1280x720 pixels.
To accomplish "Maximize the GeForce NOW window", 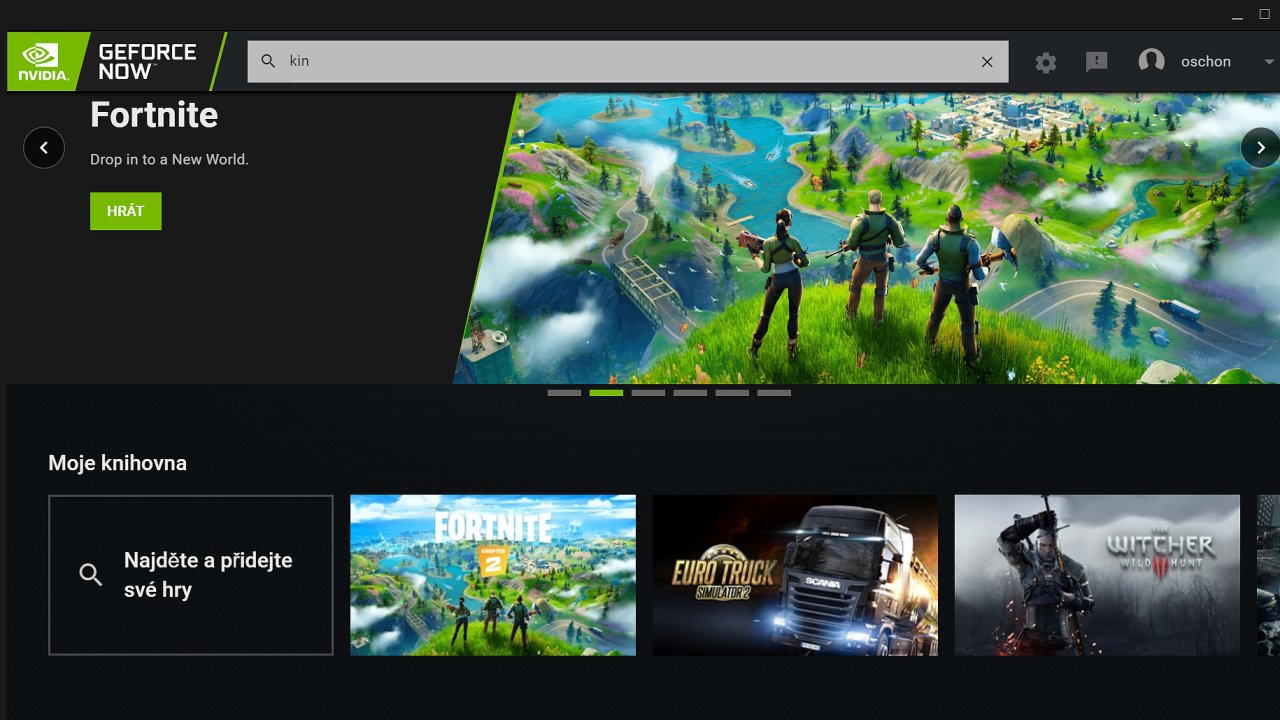I will click(1264, 14).
